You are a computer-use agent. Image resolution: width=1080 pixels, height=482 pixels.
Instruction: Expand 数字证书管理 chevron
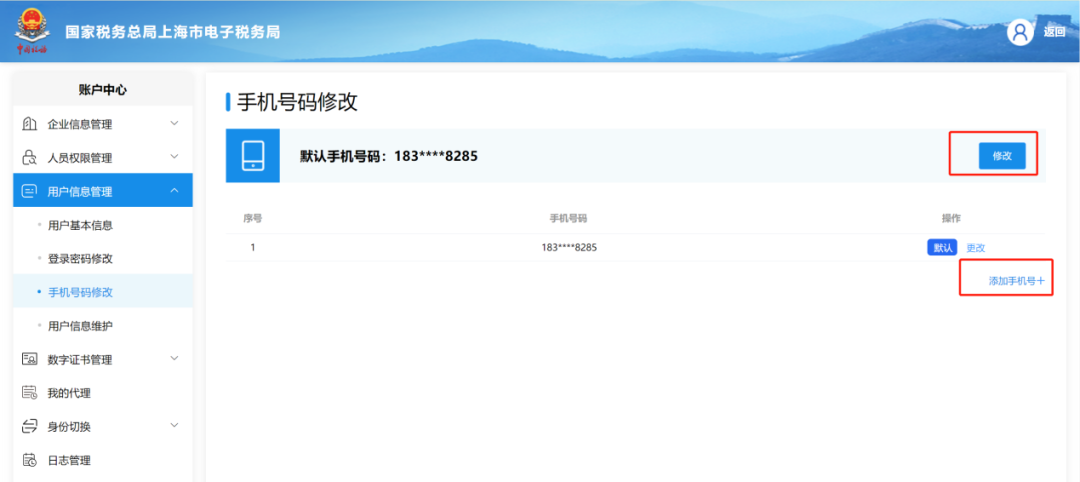pos(174,359)
